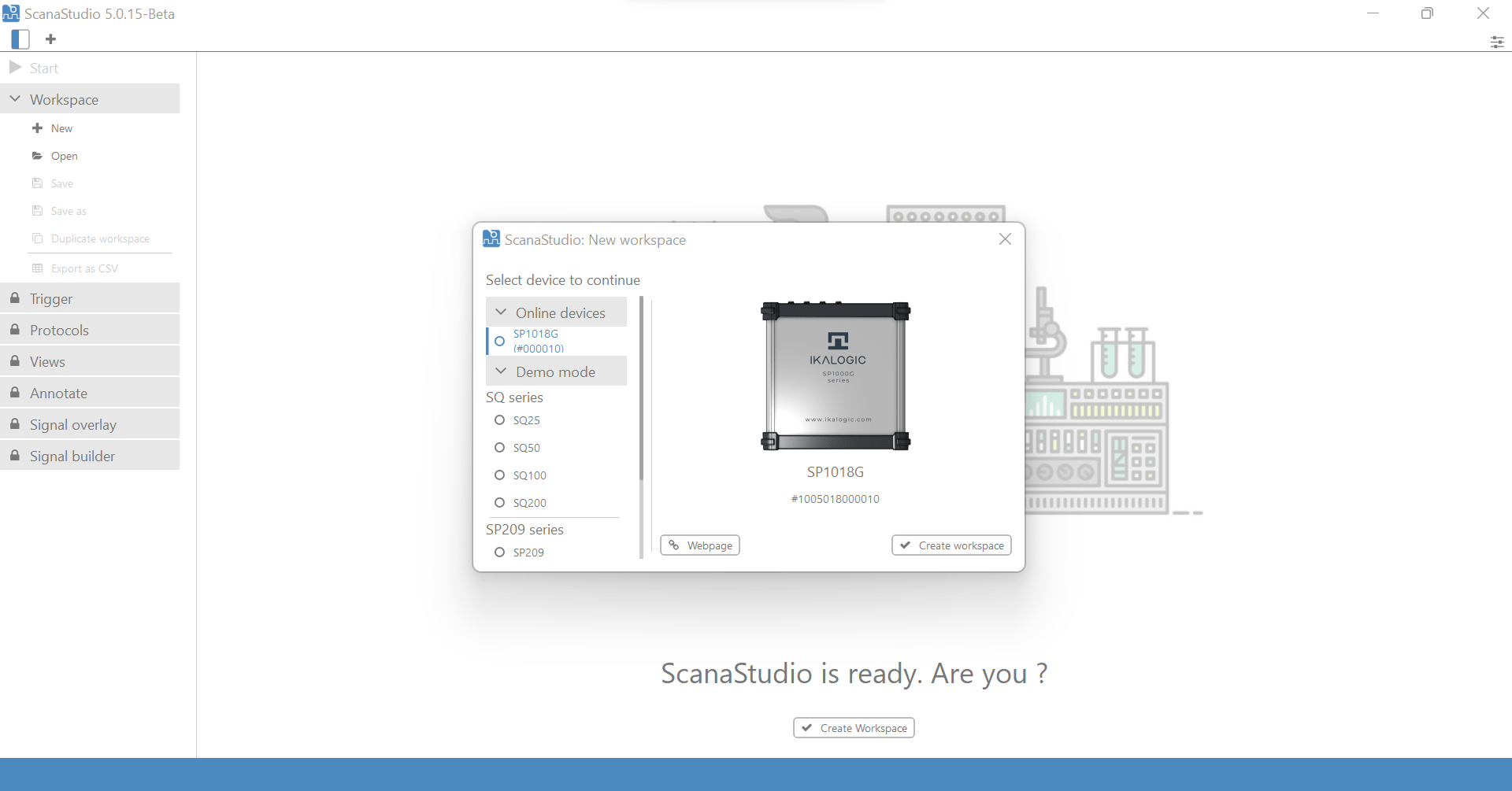Select the SQ25 demo device
The image size is (1512, 791).
499,420
